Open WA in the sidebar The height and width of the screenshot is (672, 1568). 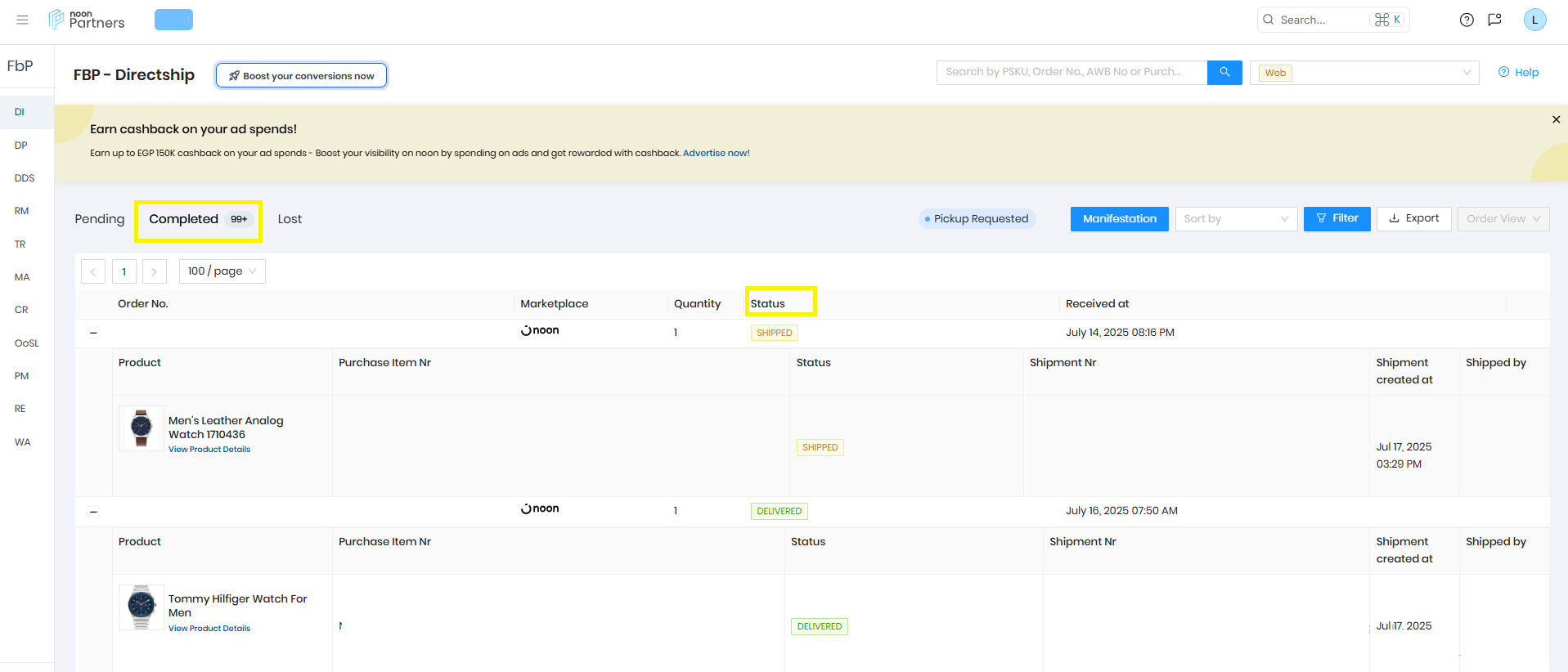click(23, 442)
